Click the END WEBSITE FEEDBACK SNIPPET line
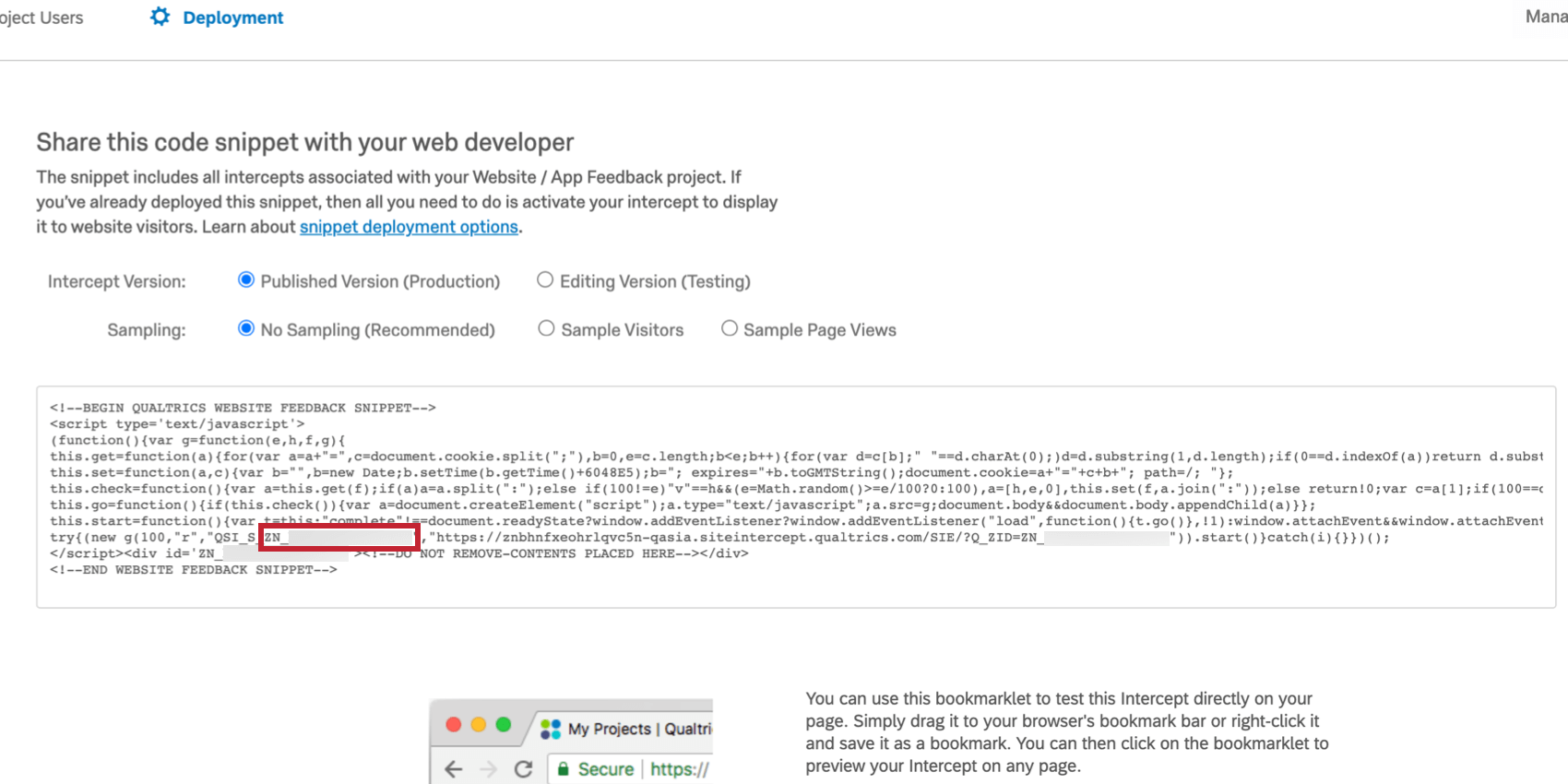The width and height of the screenshot is (1568, 784). click(194, 570)
